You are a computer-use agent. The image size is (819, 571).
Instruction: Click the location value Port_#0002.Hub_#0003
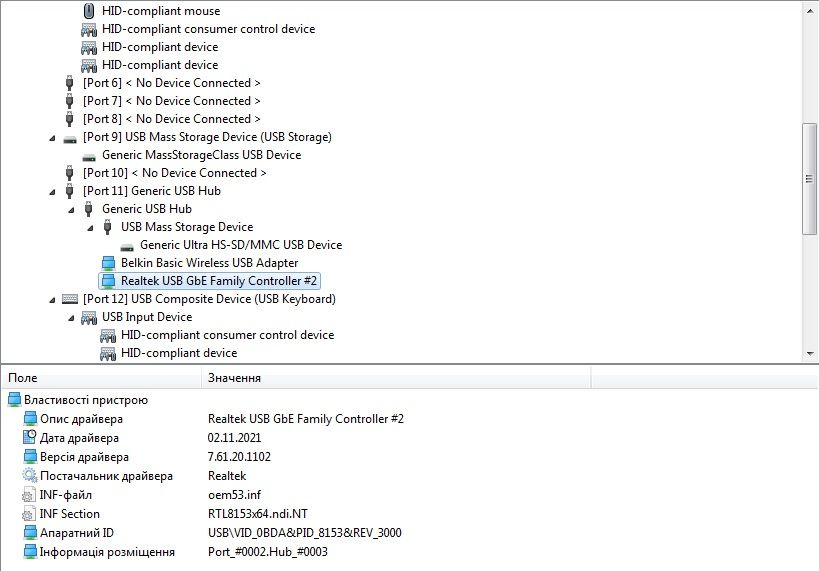click(267, 552)
